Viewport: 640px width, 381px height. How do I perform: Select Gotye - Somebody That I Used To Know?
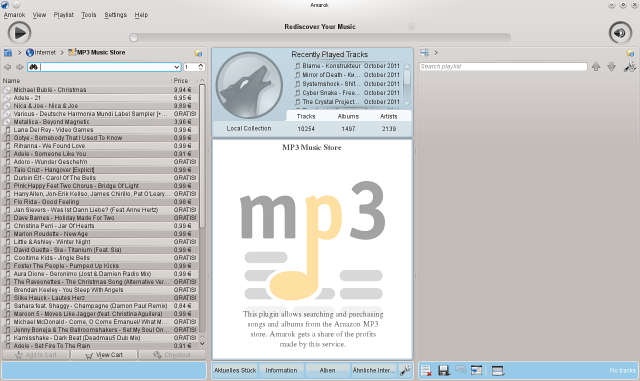pyautogui.click(x=100, y=138)
